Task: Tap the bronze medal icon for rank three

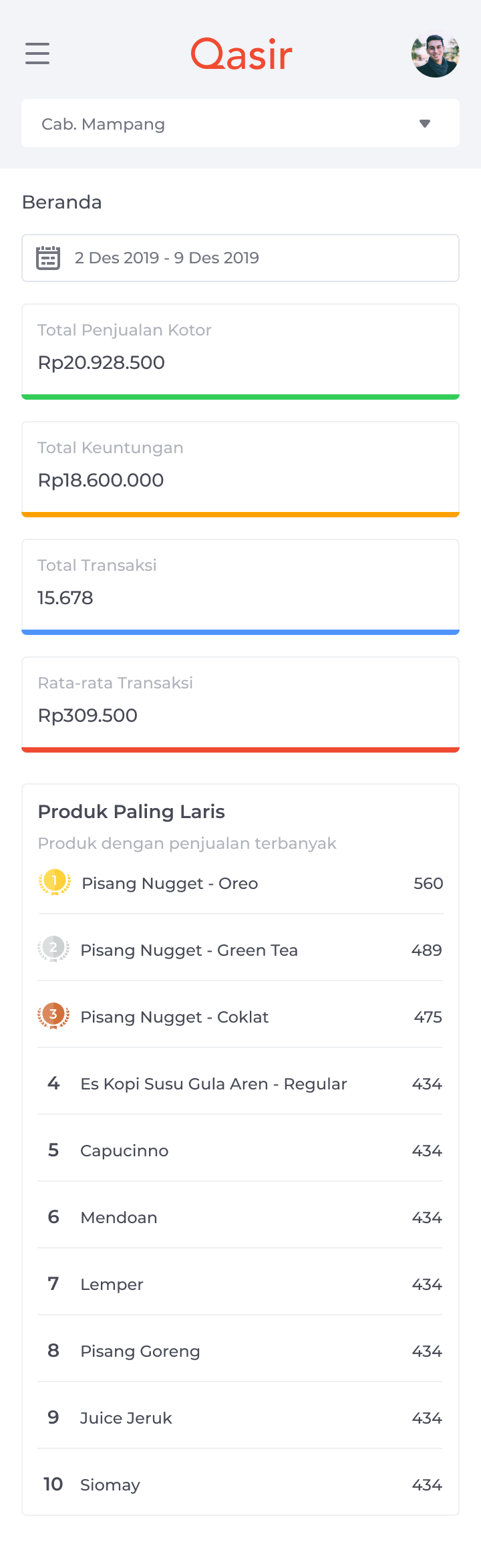Action: (x=55, y=1016)
